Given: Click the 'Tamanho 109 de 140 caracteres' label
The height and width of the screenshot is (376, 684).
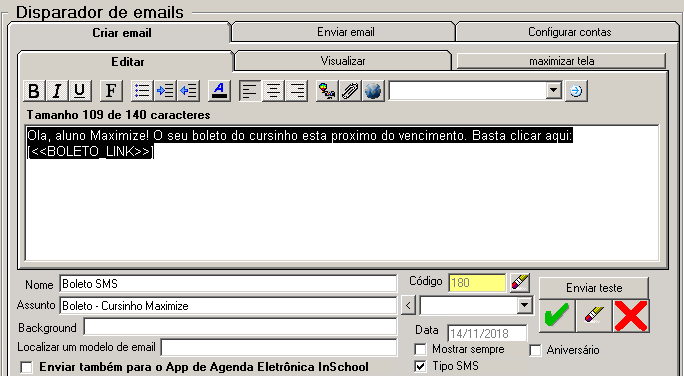Looking at the screenshot, I should click(x=118, y=115).
